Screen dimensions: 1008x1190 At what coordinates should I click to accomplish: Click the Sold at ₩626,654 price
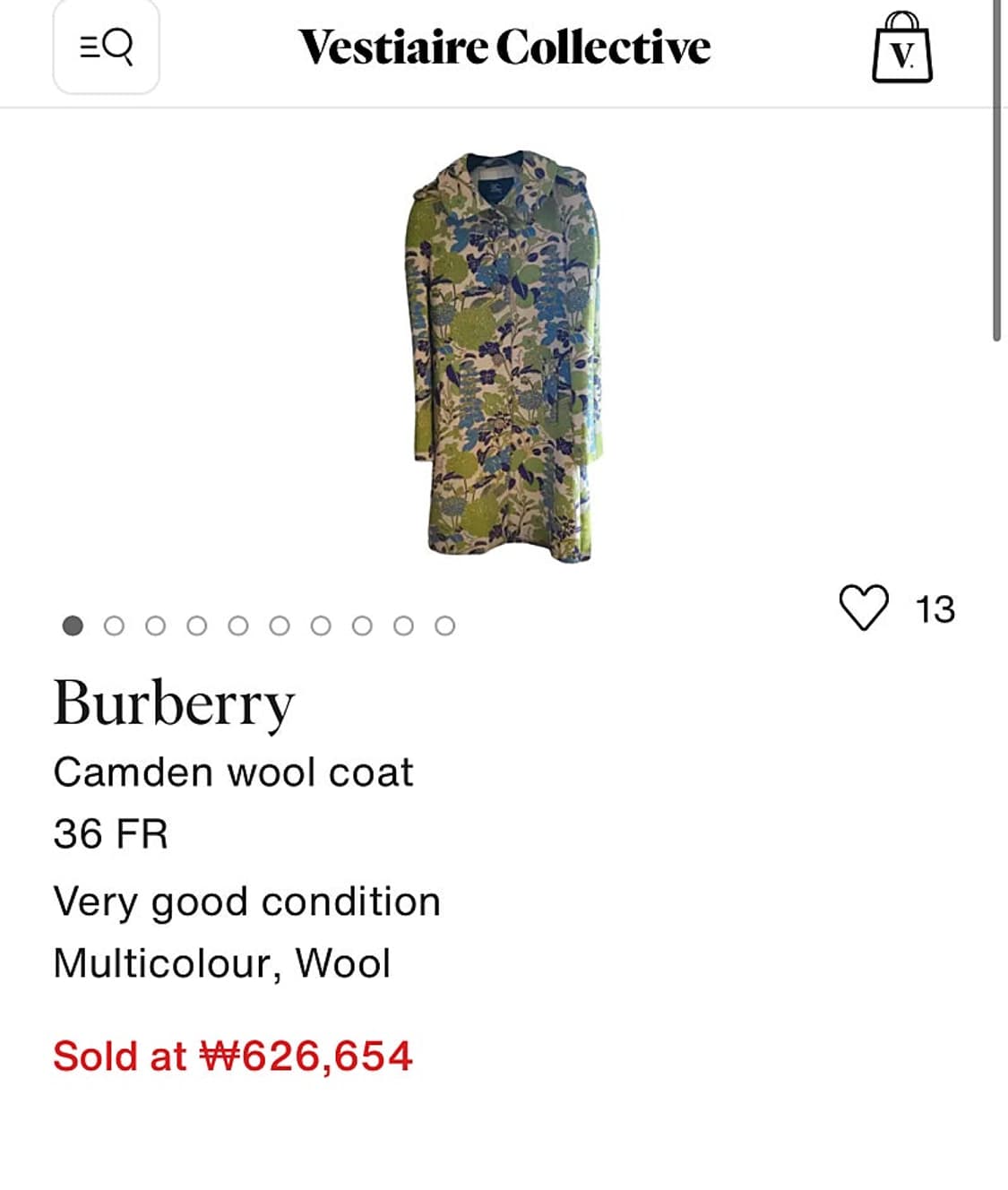click(x=233, y=1056)
